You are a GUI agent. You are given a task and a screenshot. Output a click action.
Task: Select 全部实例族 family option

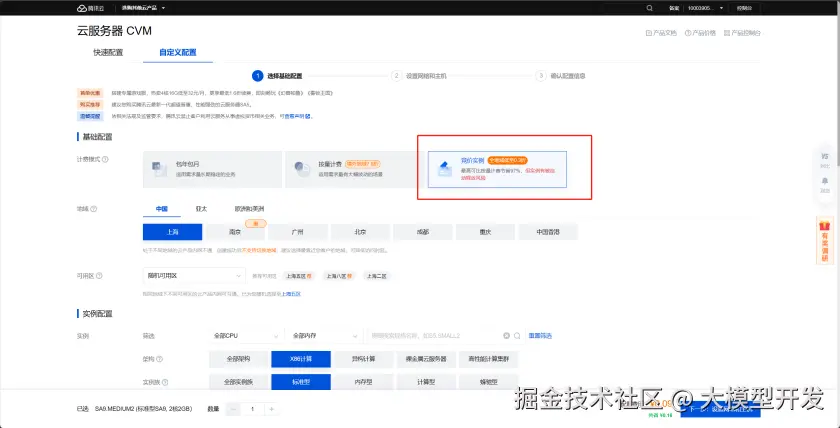238,382
